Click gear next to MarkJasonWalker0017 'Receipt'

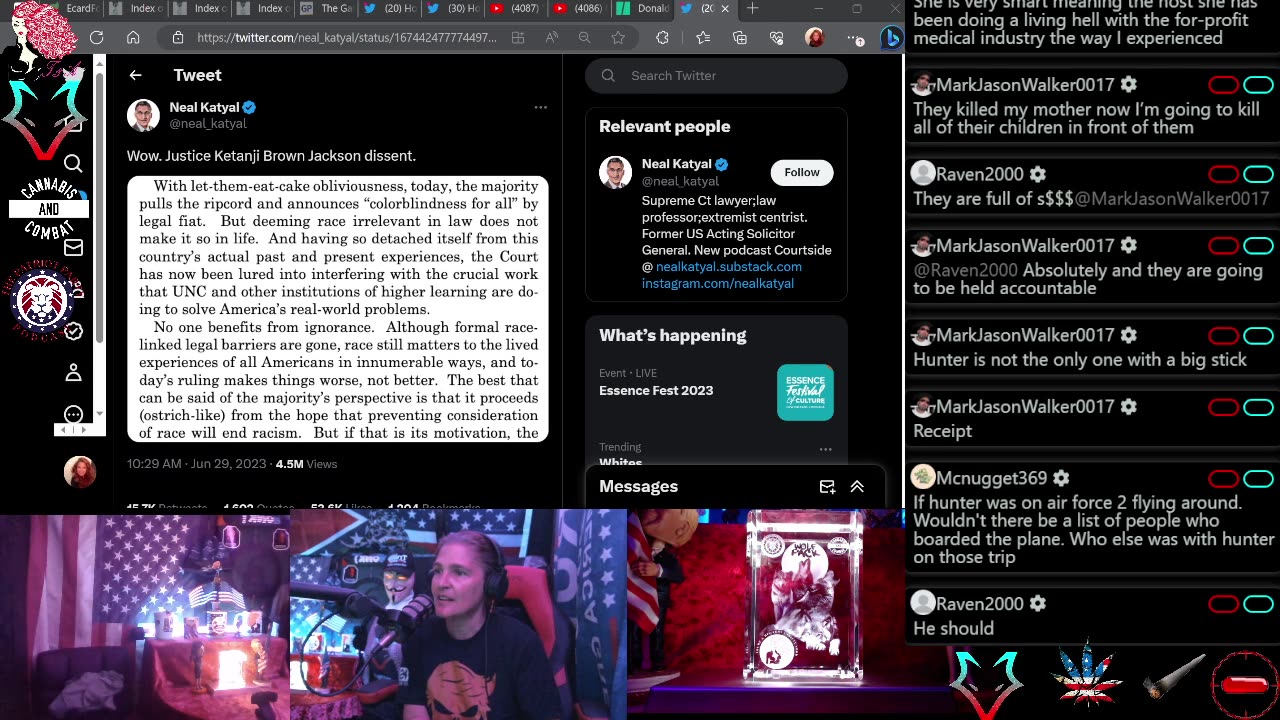tap(1129, 406)
